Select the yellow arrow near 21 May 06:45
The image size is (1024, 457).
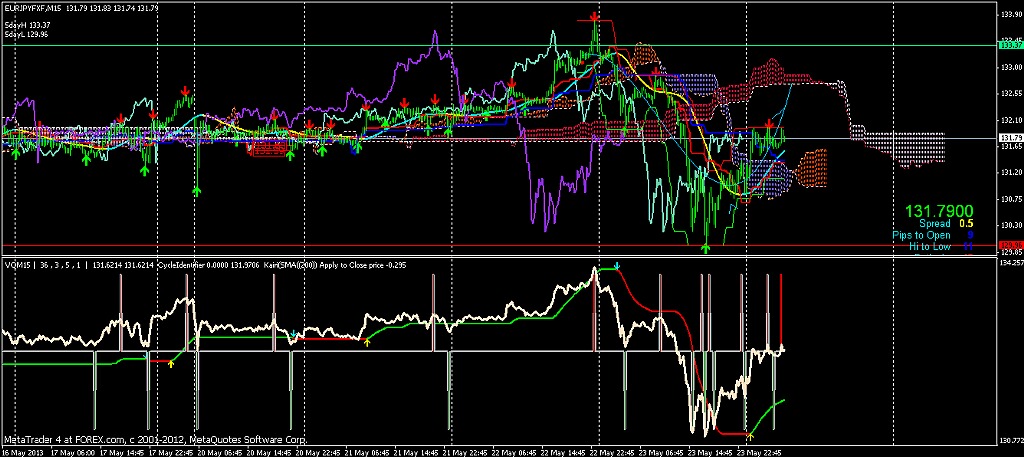click(x=367, y=342)
